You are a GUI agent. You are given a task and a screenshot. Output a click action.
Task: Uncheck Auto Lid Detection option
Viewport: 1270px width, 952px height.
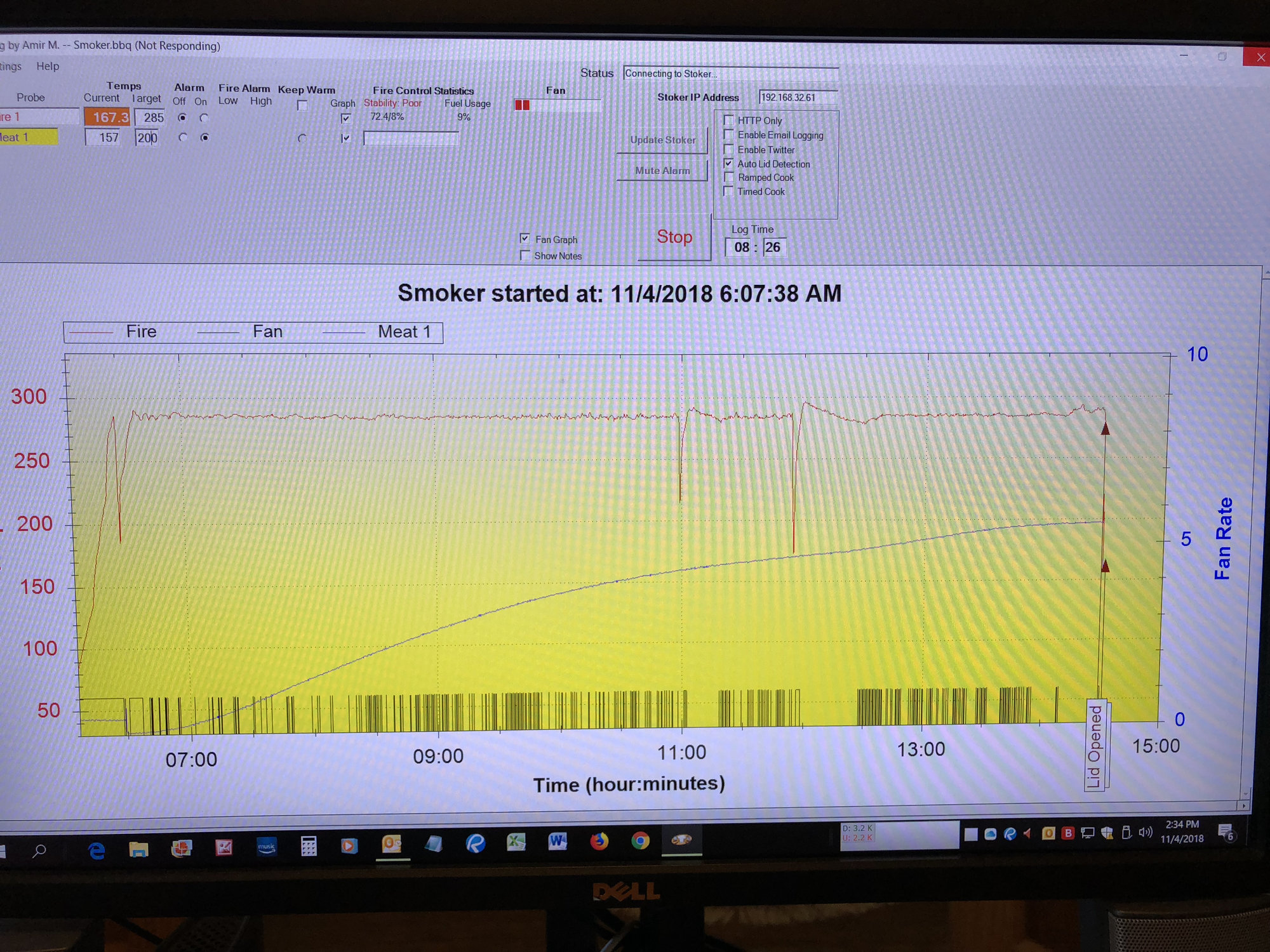[729, 164]
